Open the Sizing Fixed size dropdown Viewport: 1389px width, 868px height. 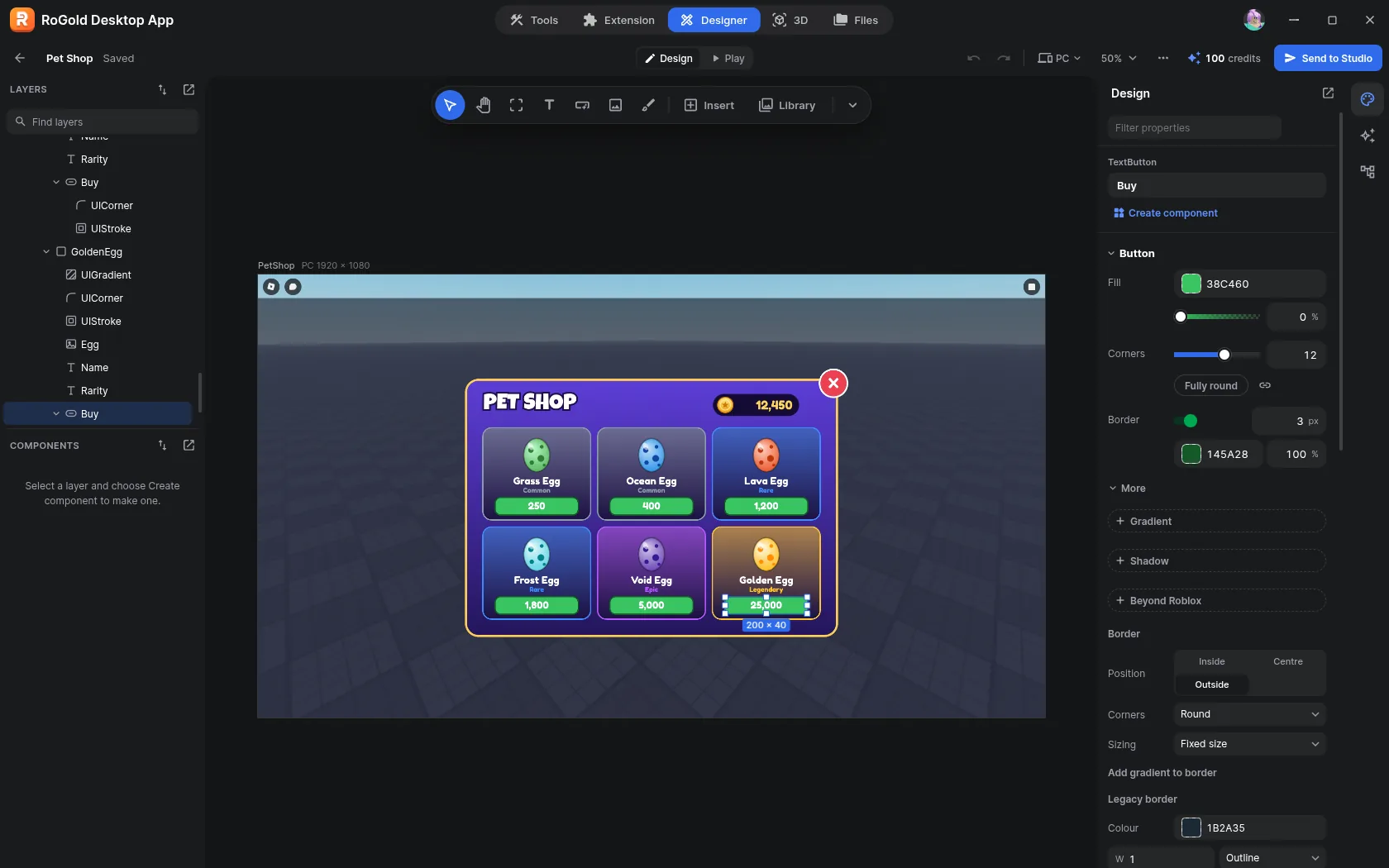click(1250, 744)
